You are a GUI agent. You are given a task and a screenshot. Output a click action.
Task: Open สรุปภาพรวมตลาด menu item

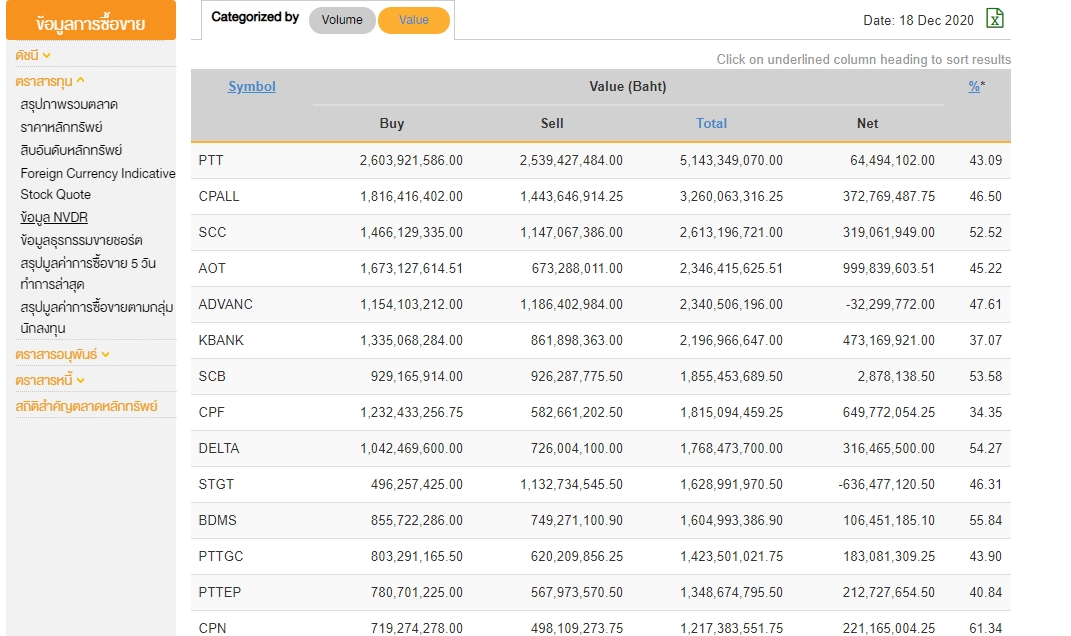tap(69, 105)
